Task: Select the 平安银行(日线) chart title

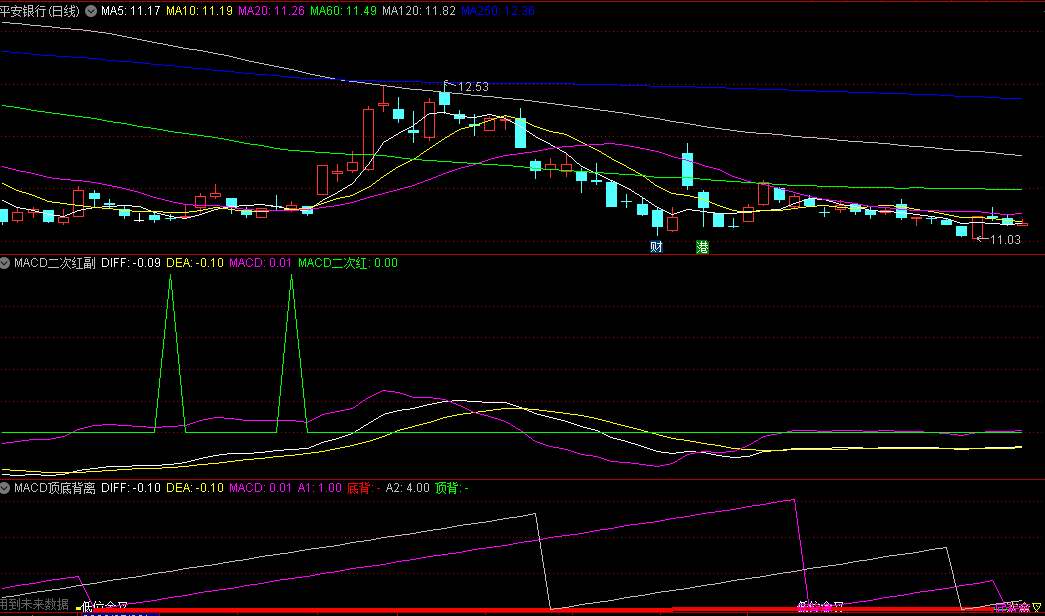Action: tap(41, 11)
